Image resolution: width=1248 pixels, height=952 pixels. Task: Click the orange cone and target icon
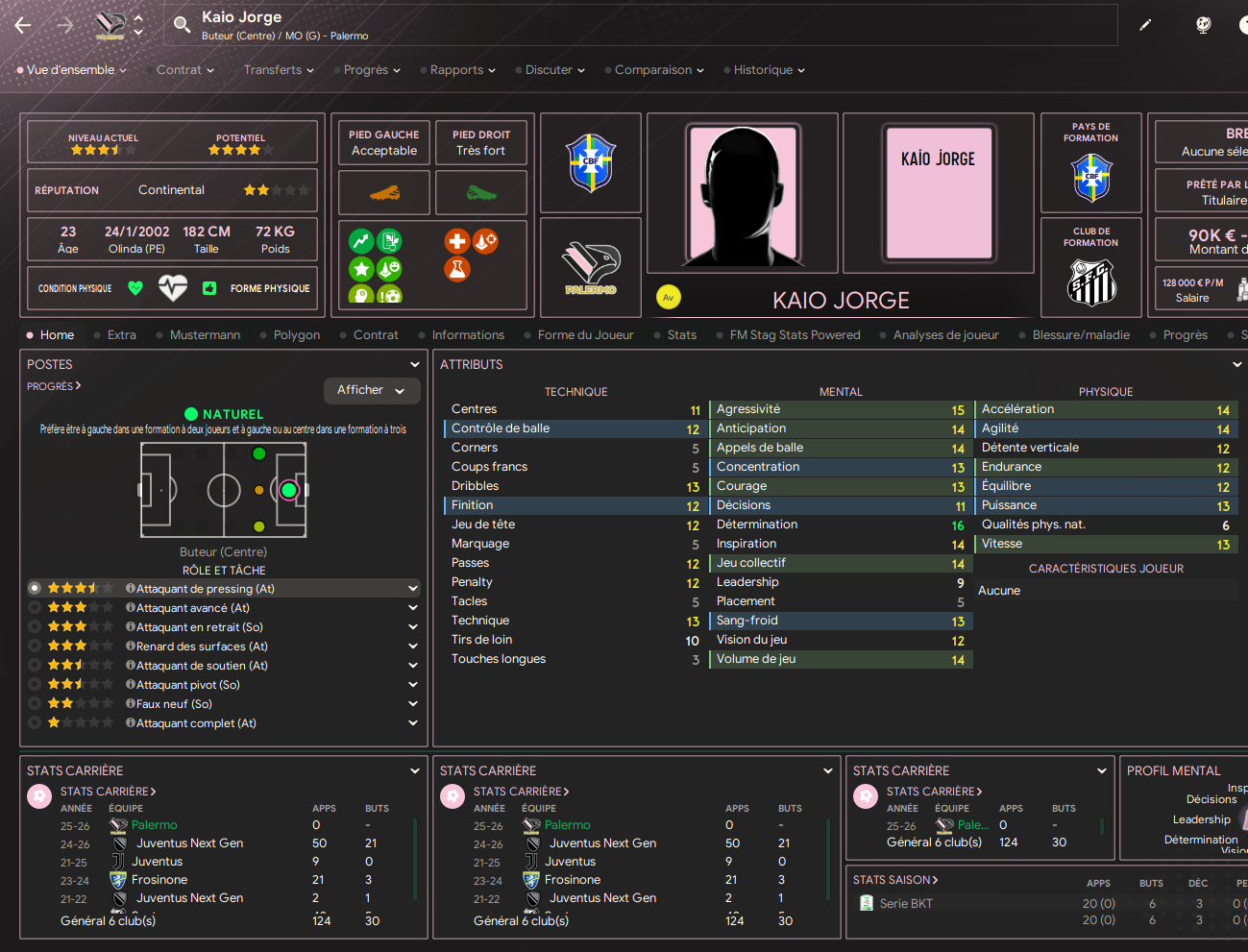coord(485,241)
